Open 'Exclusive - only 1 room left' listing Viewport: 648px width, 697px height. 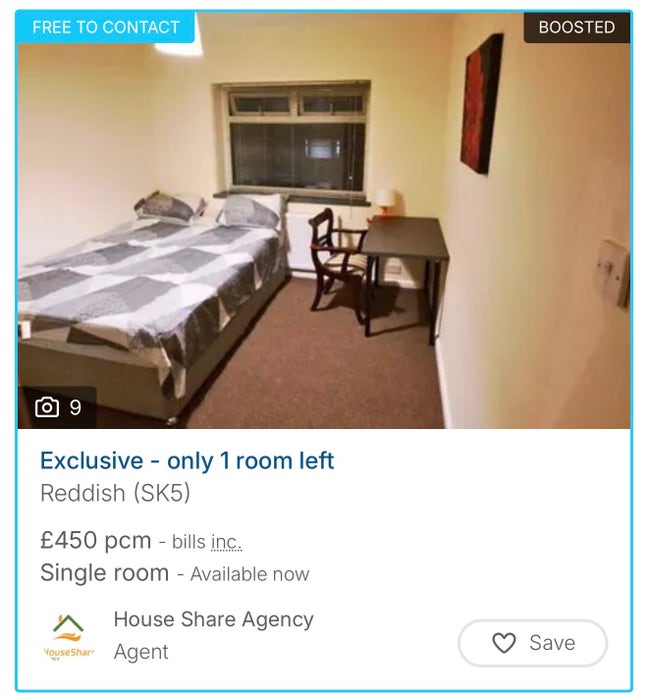click(187, 461)
